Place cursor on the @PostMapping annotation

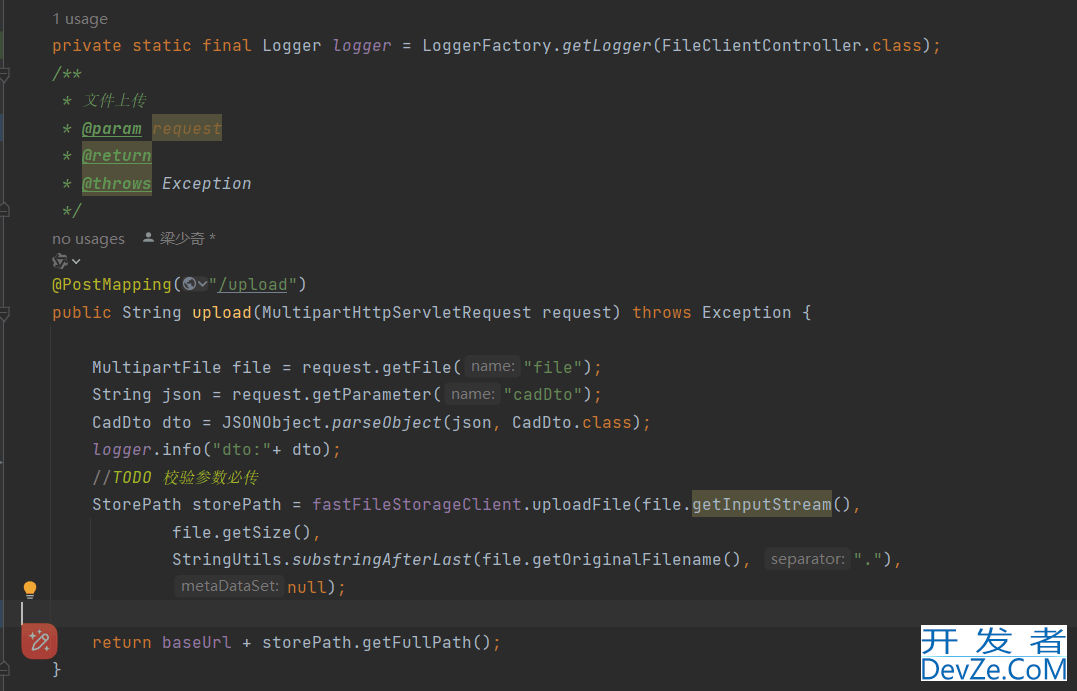click(x=112, y=284)
